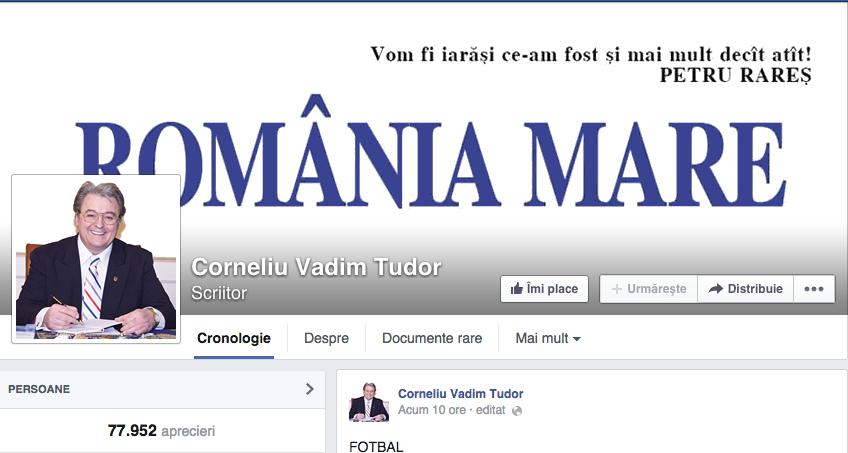Image resolution: width=848 pixels, height=453 pixels.
Task: Click the globe privacy icon on the post
Action: coord(517,411)
